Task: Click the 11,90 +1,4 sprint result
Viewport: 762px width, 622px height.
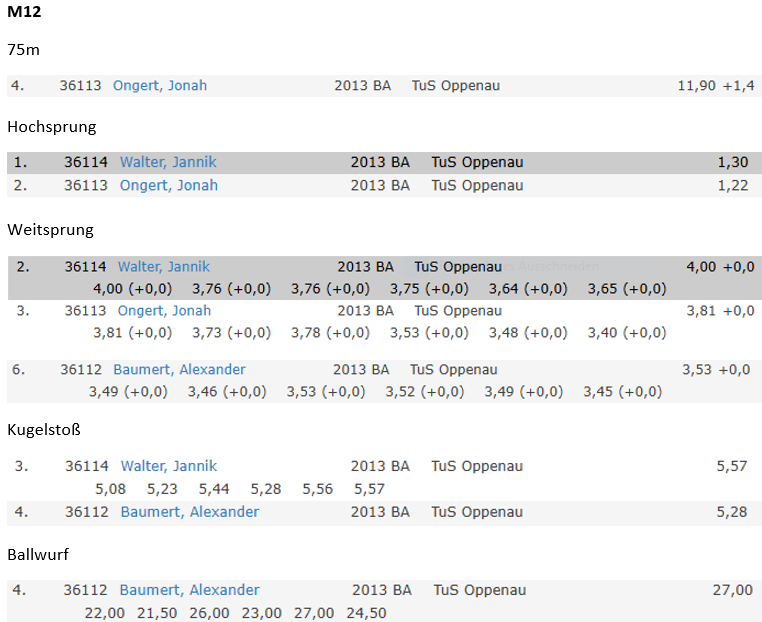Action: 716,86
